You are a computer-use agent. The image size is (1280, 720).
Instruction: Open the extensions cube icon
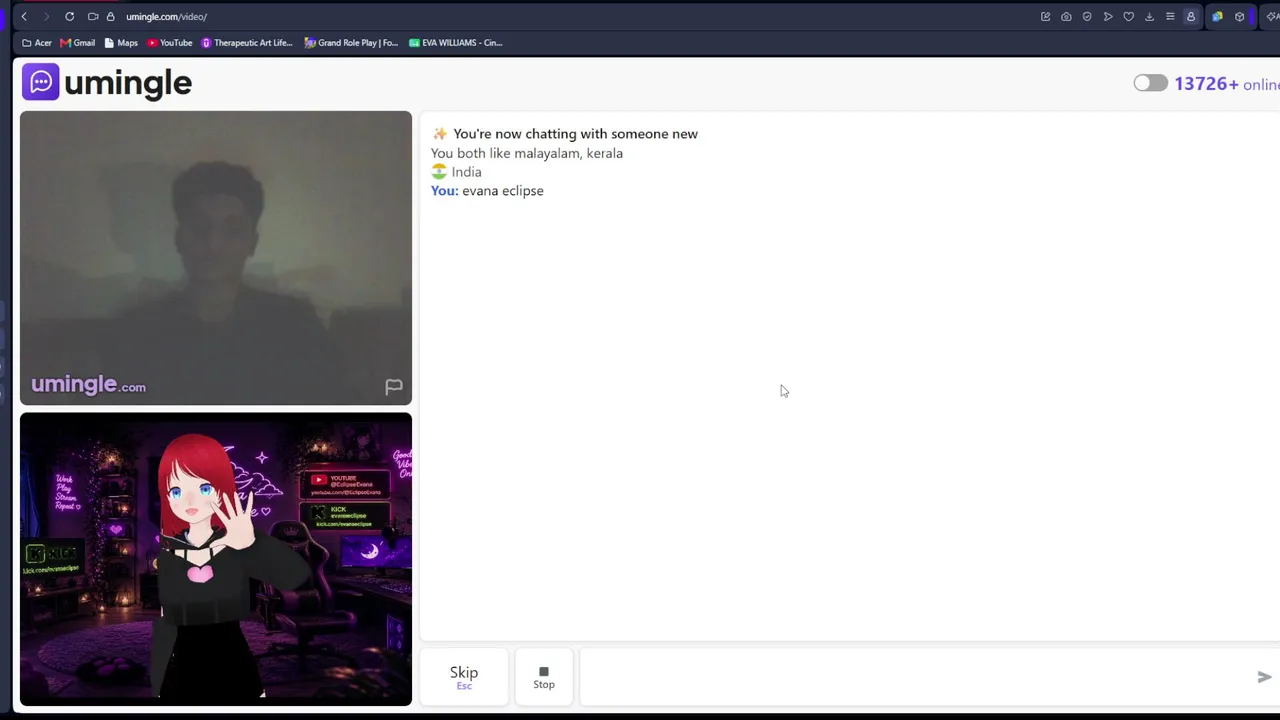point(1240,16)
